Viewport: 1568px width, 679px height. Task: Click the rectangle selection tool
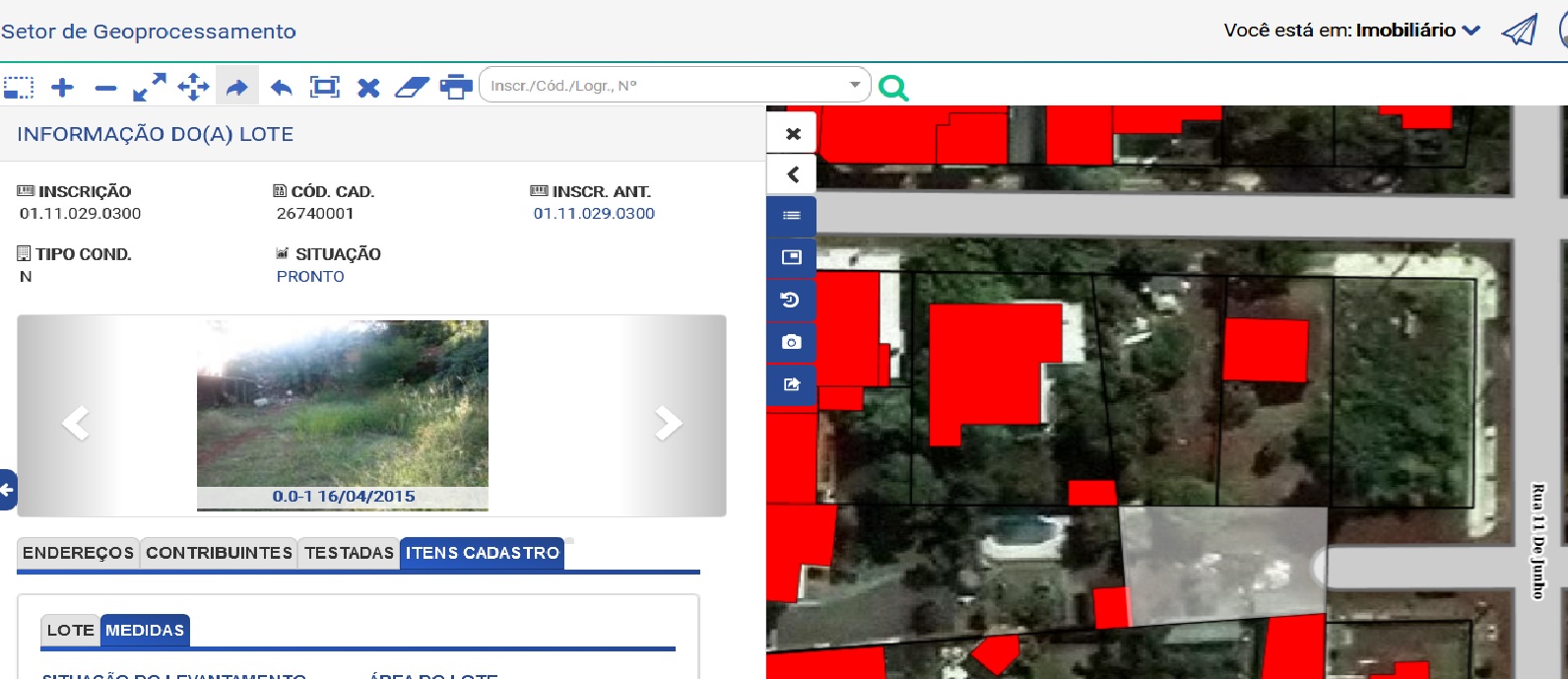(x=19, y=88)
